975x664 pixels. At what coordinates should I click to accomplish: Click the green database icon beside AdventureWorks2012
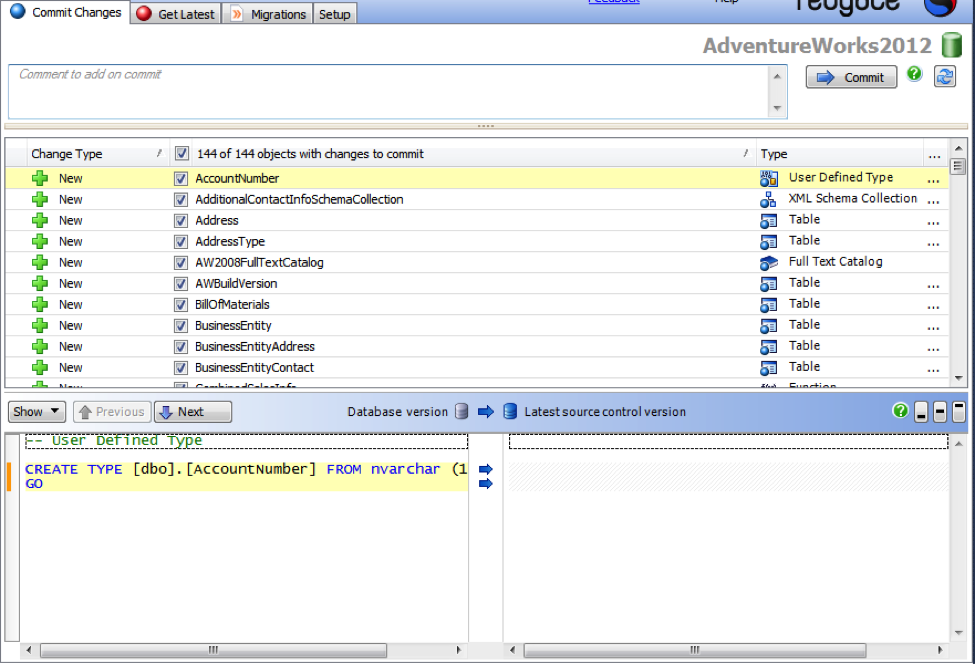[x=951, y=45]
